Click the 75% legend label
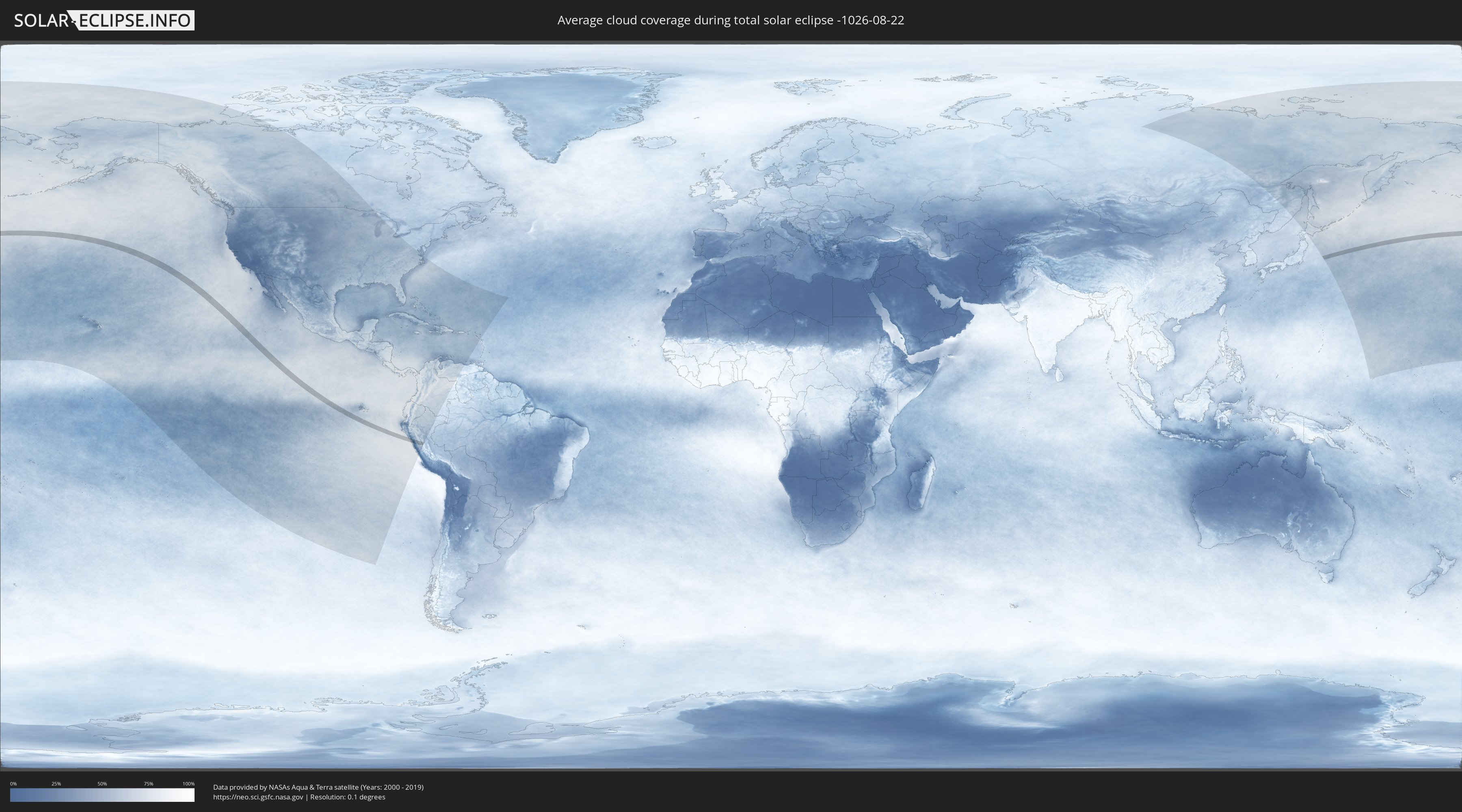The width and height of the screenshot is (1462, 812). point(148,784)
